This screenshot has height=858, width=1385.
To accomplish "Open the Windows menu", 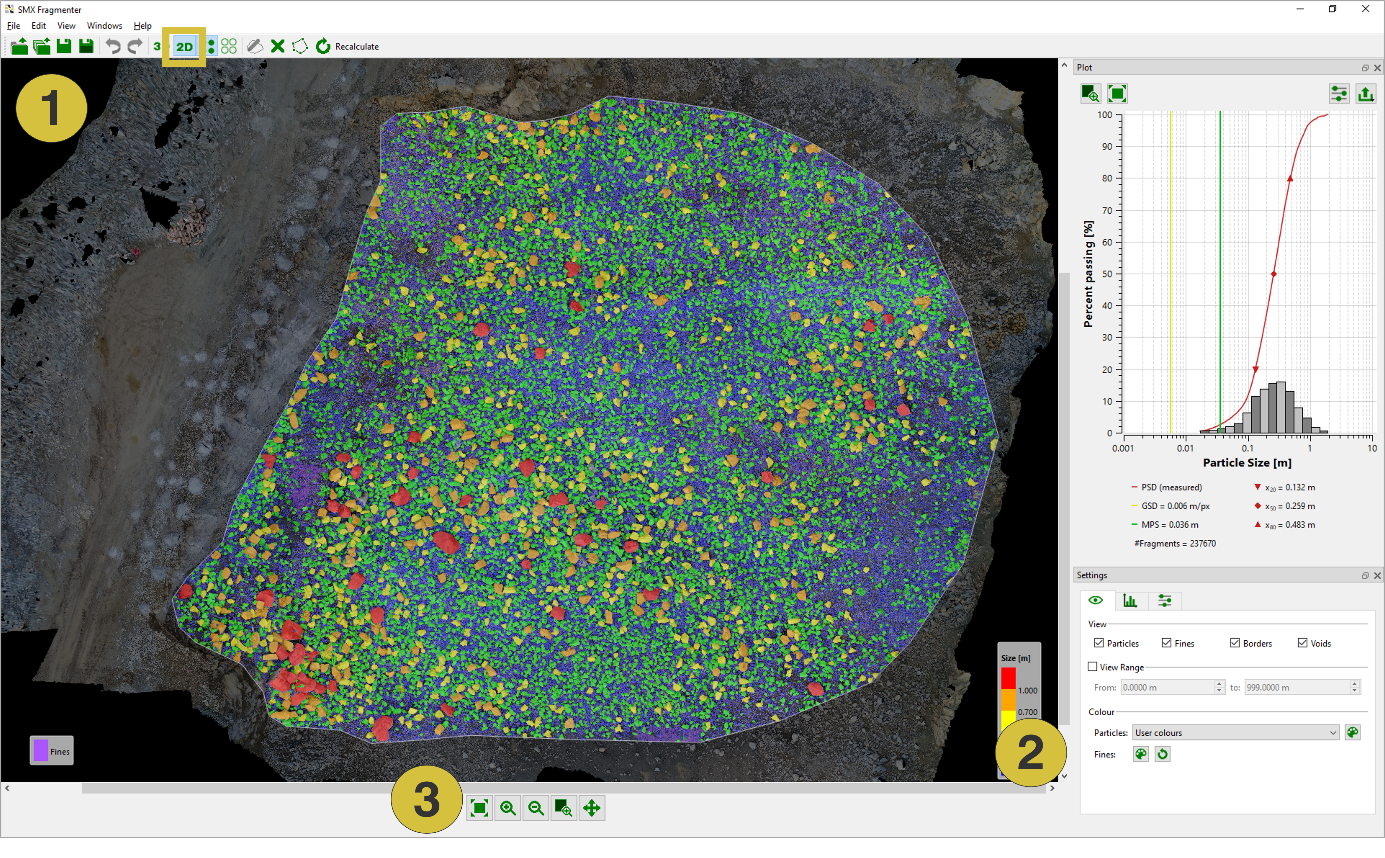I will 104,25.
